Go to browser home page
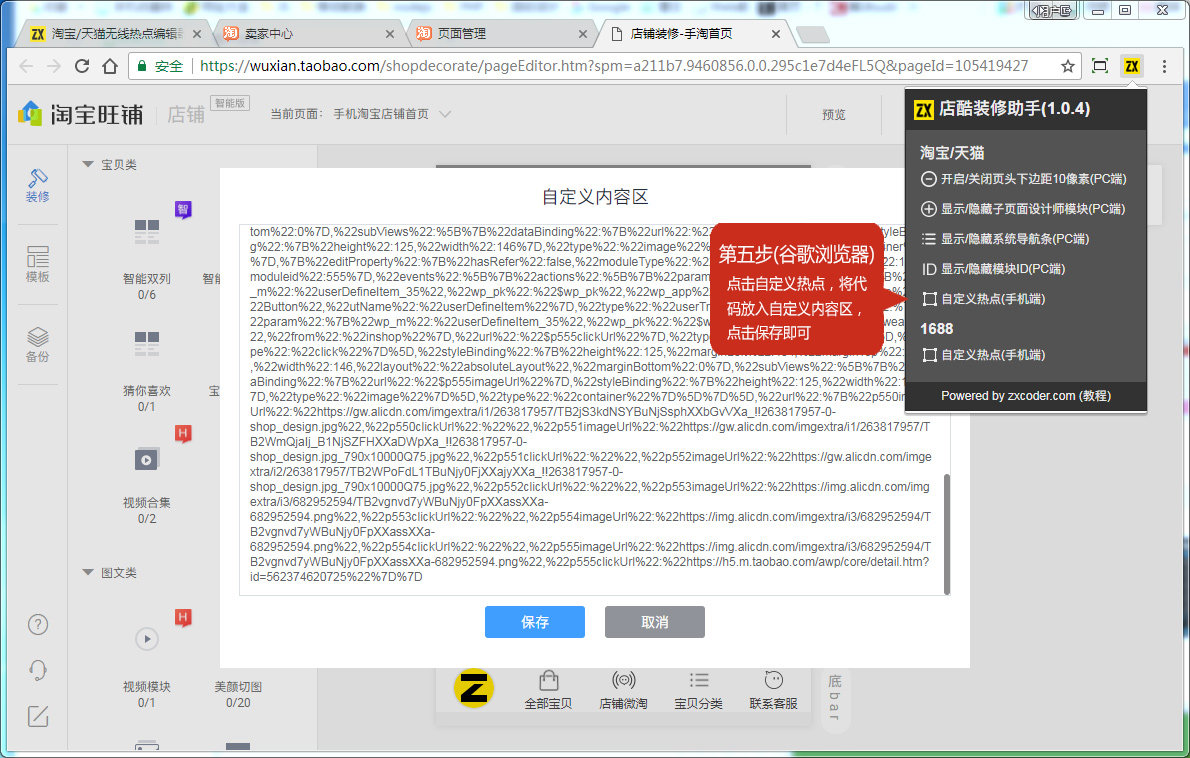The image size is (1190, 758). pyautogui.click(x=110, y=66)
